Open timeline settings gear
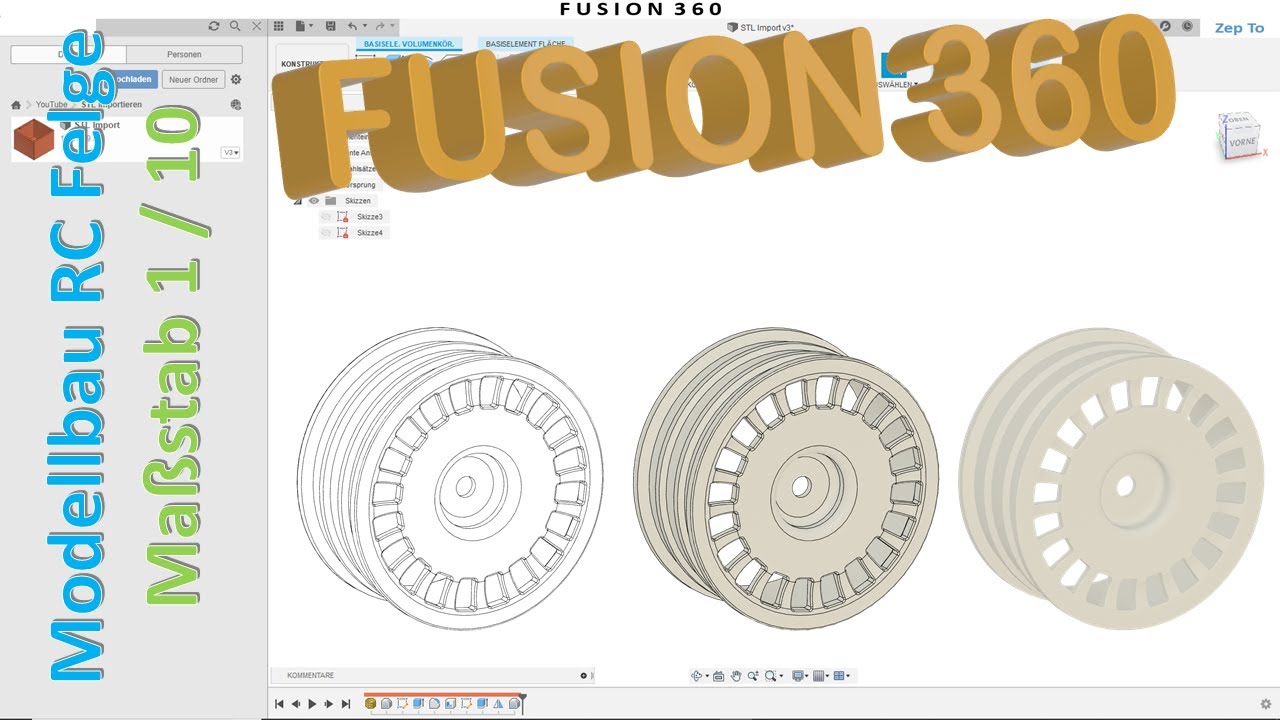The height and width of the screenshot is (720, 1280). click(1266, 704)
